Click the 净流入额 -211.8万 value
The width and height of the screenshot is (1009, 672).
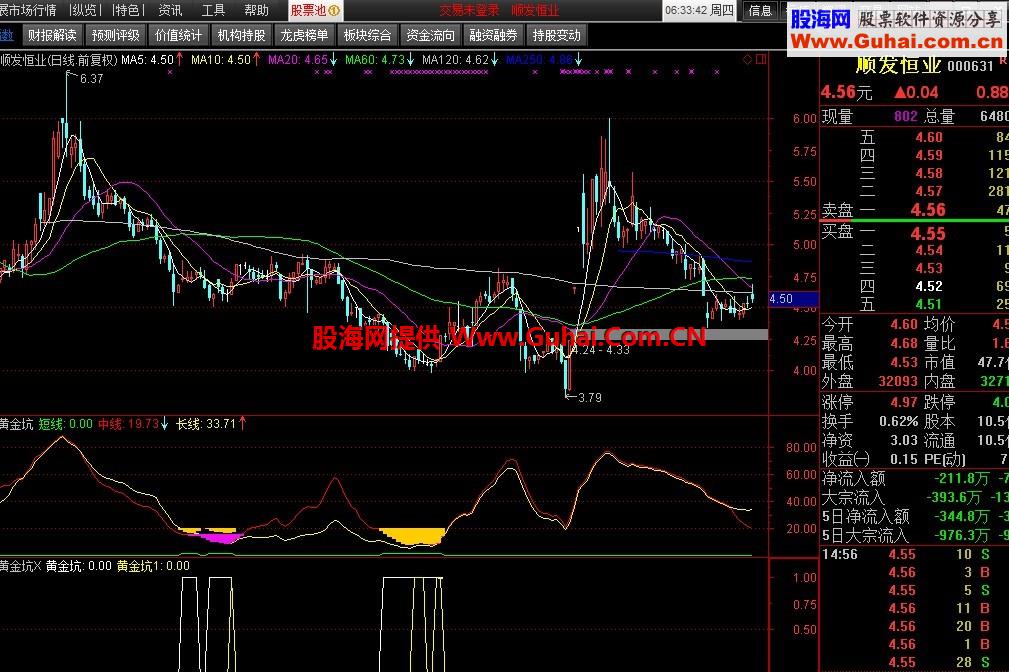click(x=961, y=478)
